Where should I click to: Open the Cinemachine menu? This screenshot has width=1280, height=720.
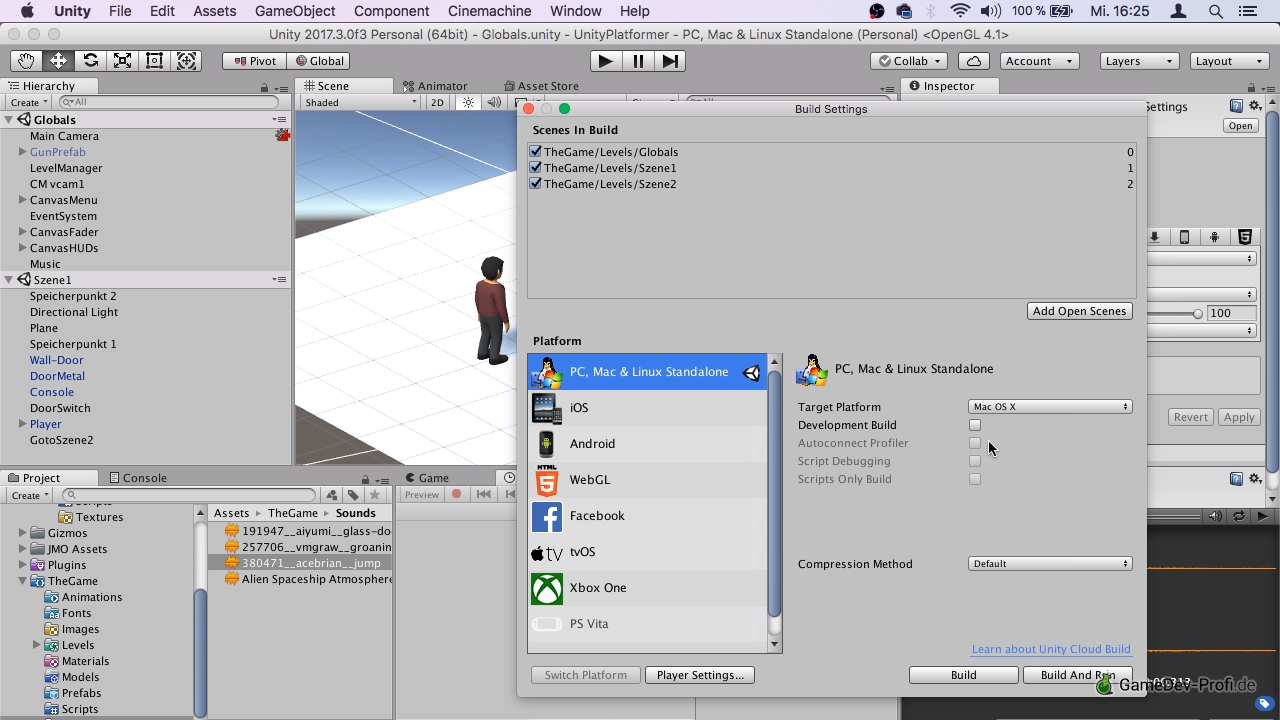point(489,11)
